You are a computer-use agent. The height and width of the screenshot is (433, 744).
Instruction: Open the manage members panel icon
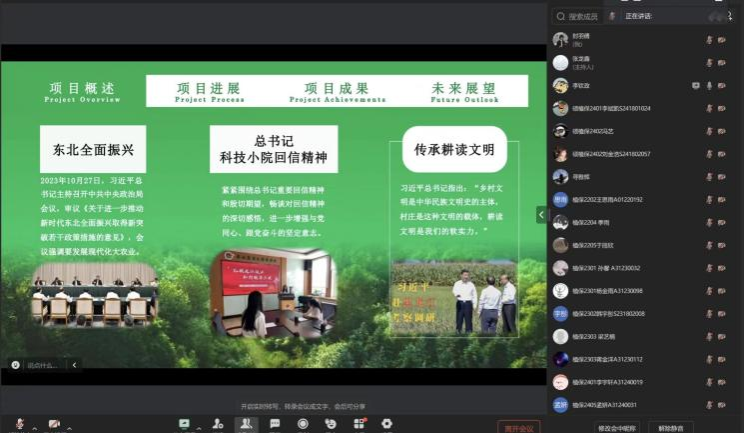(246, 424)
